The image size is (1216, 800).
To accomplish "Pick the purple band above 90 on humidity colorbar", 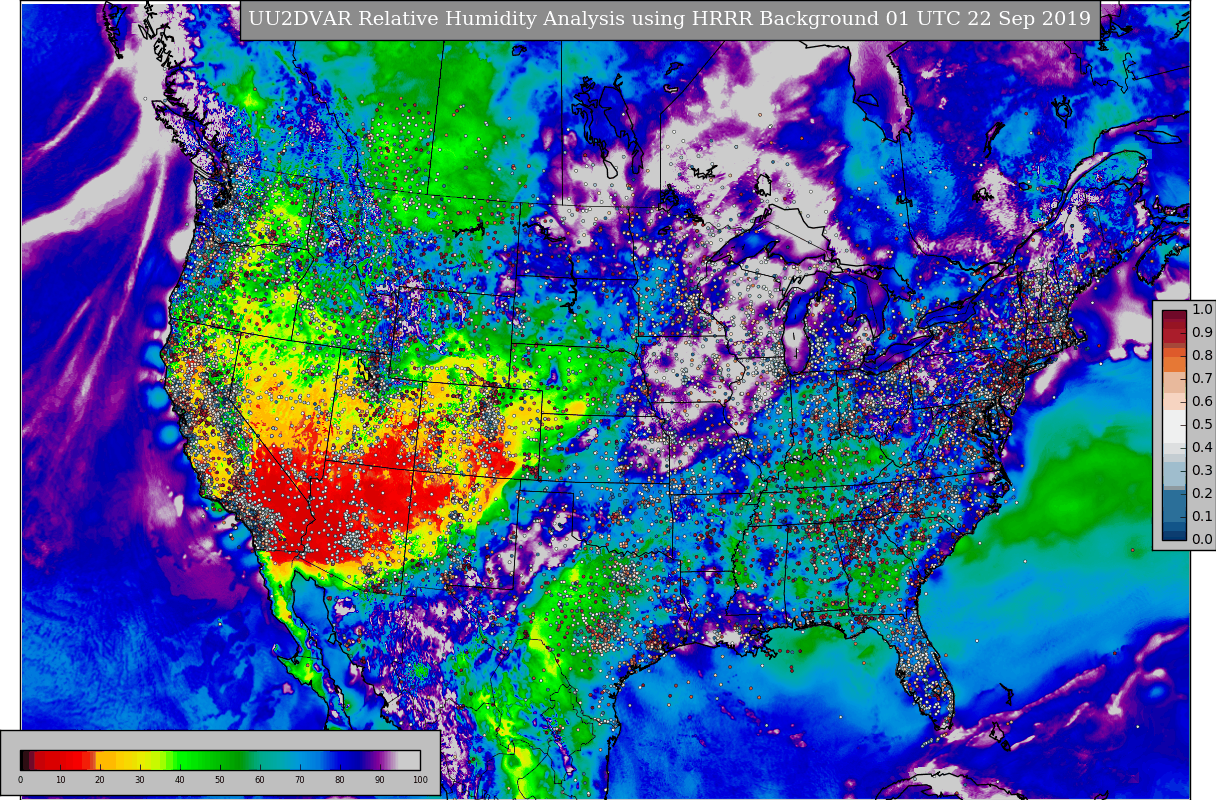I will point(380,759).
